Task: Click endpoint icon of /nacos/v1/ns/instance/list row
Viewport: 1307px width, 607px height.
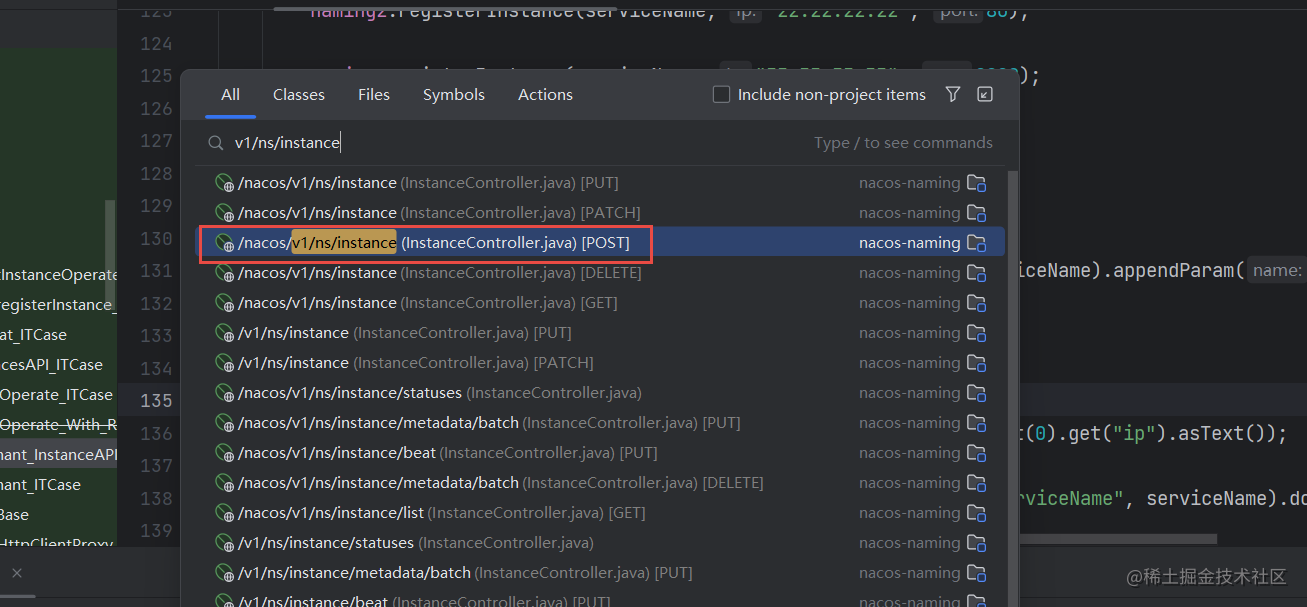Action: [224, 513]
